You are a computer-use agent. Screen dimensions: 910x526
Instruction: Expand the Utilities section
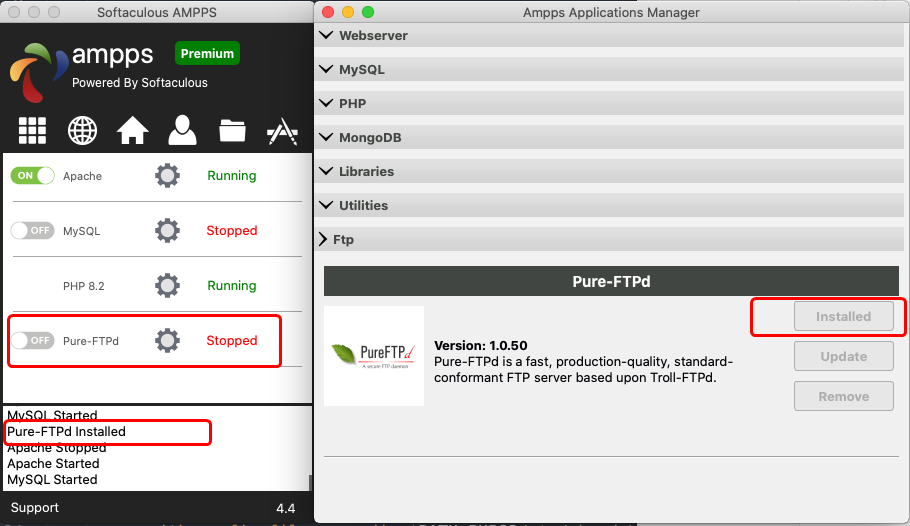coord(609,206)
